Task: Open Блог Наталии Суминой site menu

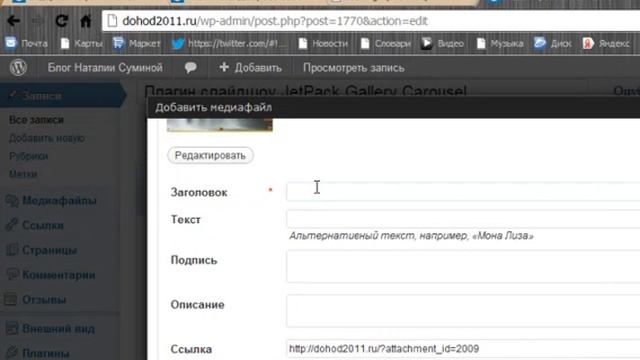Action: click(105, 68)
